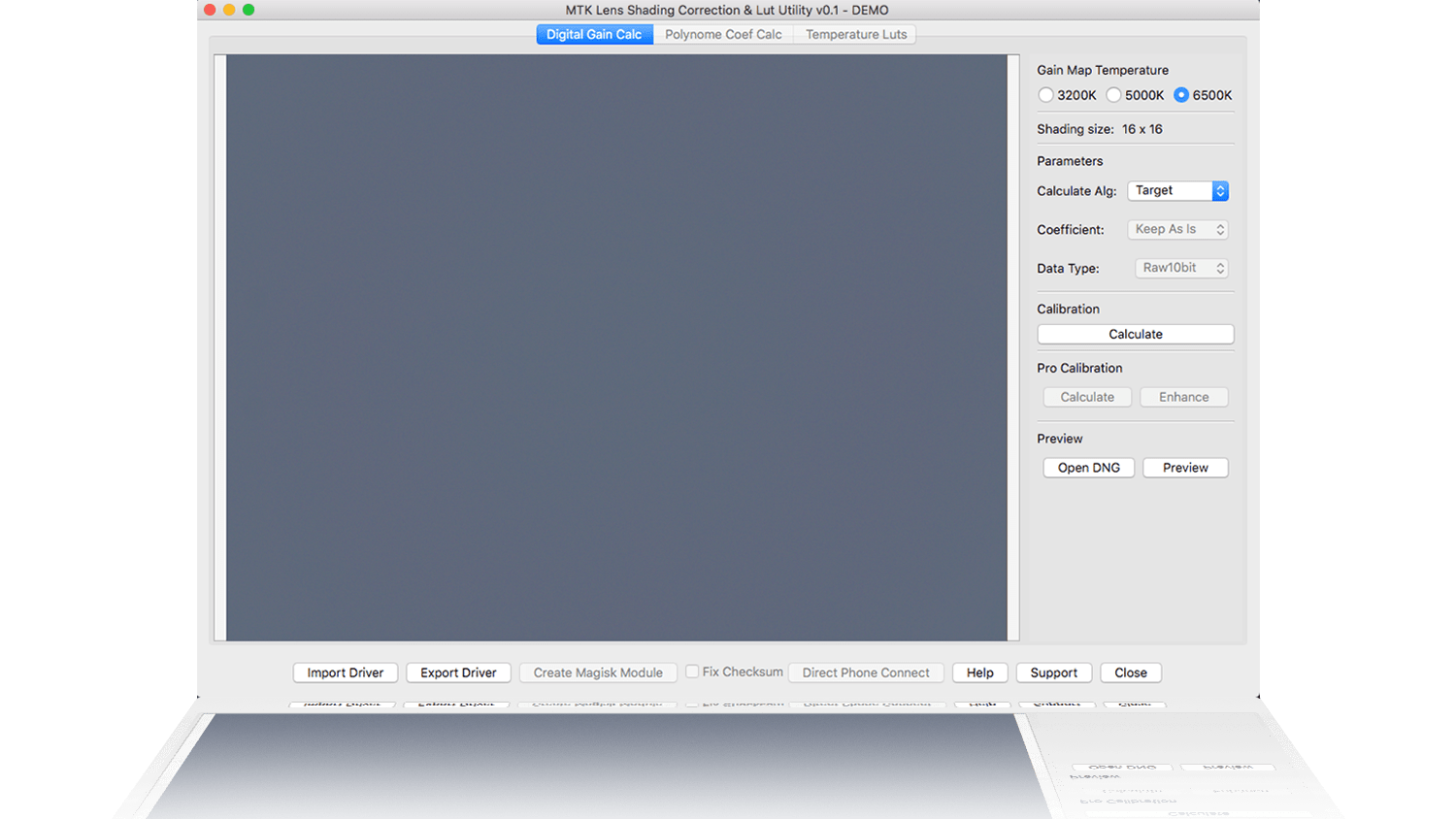The height and width of the screenshot is (819, 1456).
Task: Click Export Driver button
Action: pos(458,672)
